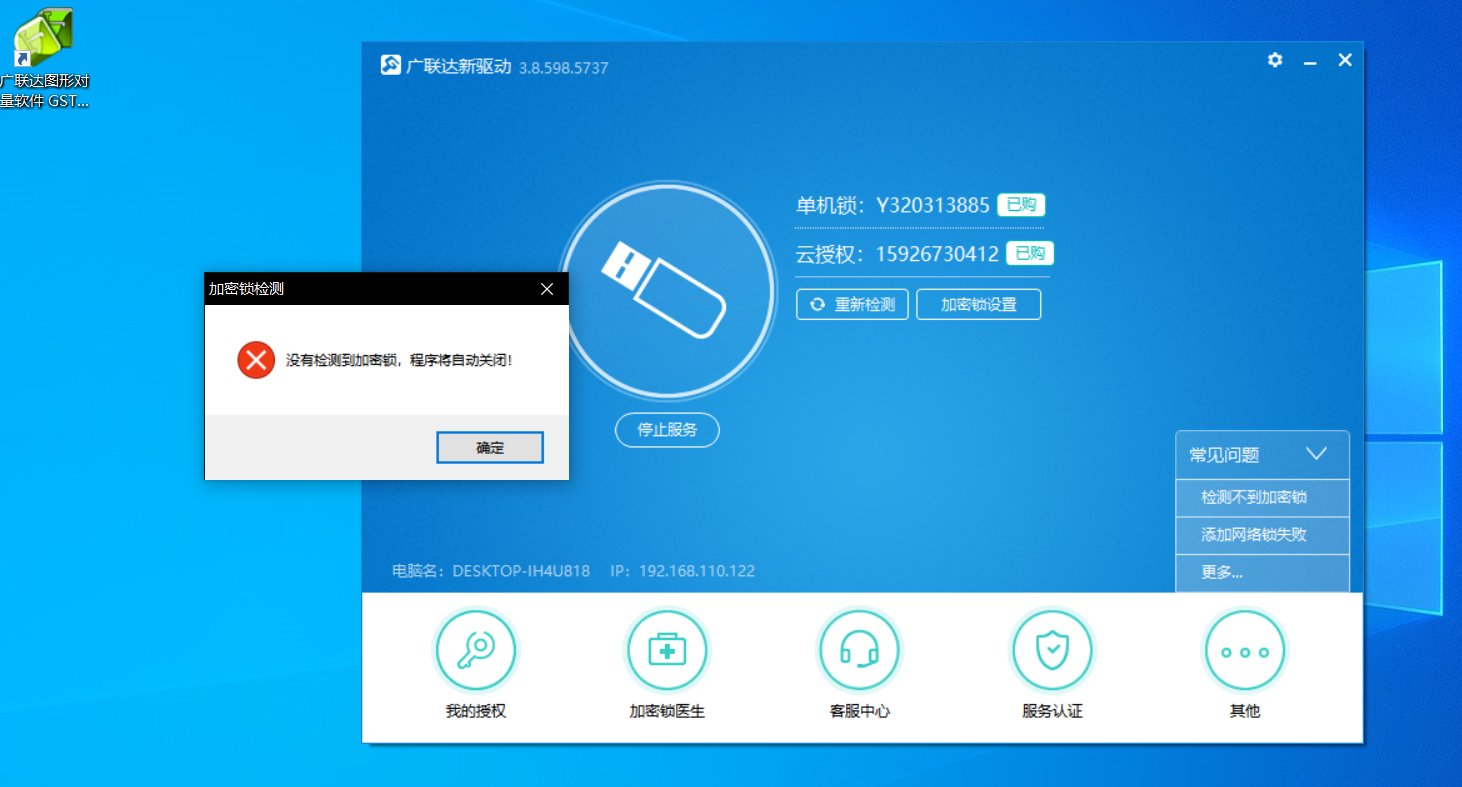Open the settings gear in title bar
1462x787 pixels.
coord(1275,60)
